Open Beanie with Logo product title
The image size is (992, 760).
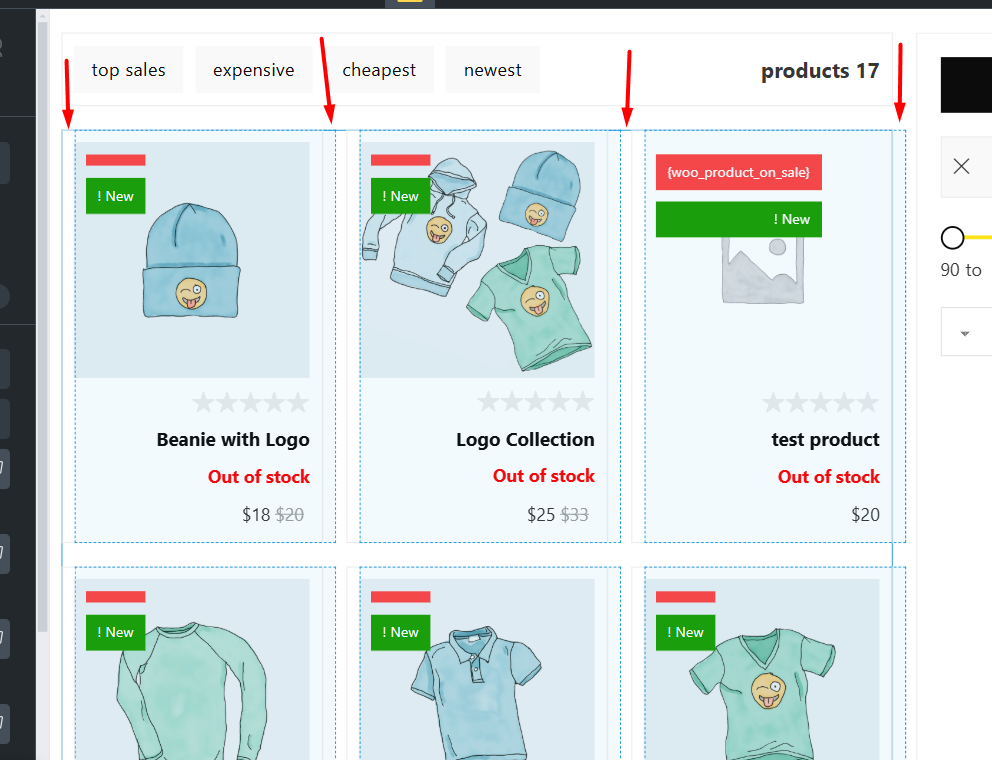pyautogui.click(x=233, y=439)
